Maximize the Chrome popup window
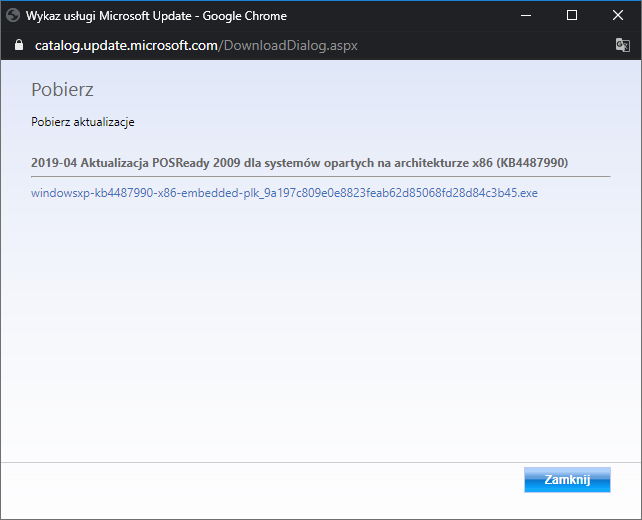The width and height of the screenshot is (642, 520). click(572, 16)
